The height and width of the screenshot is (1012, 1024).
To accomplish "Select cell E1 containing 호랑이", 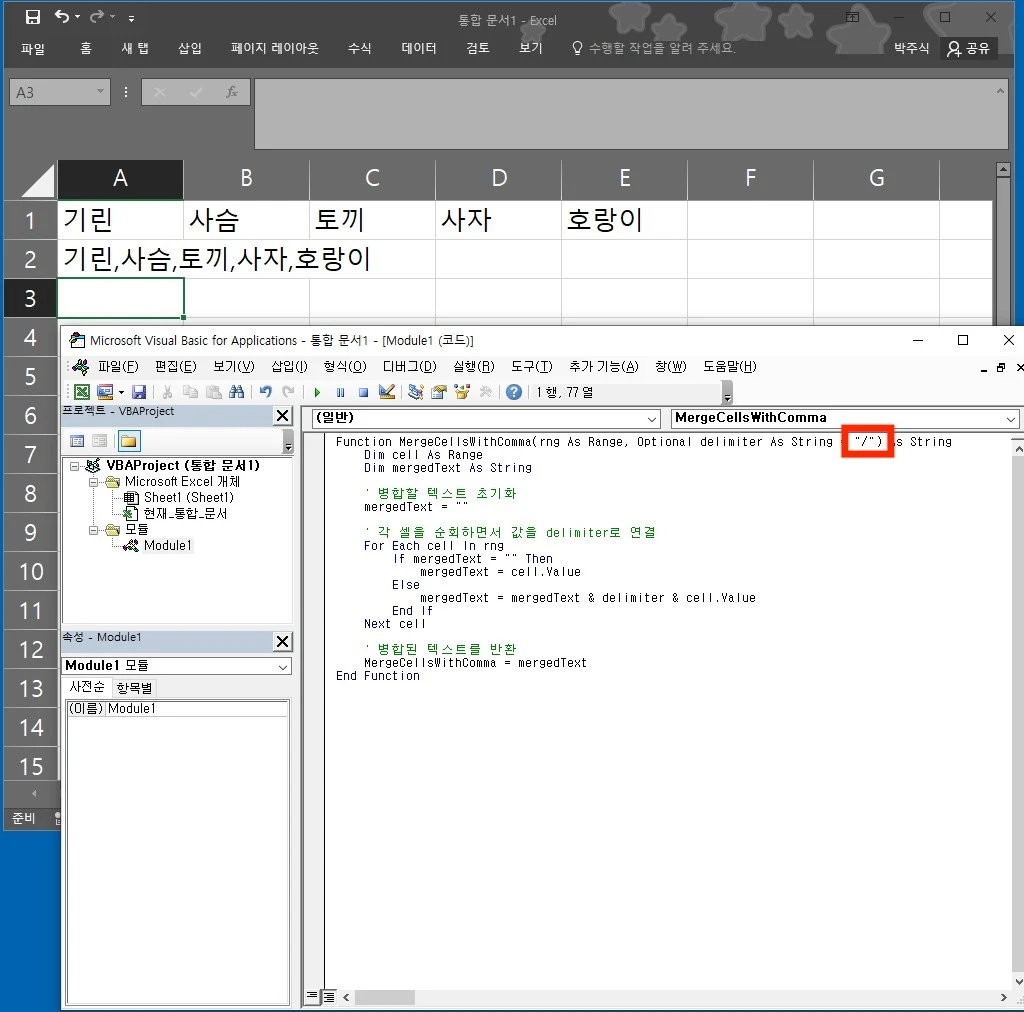I will 624,220.
